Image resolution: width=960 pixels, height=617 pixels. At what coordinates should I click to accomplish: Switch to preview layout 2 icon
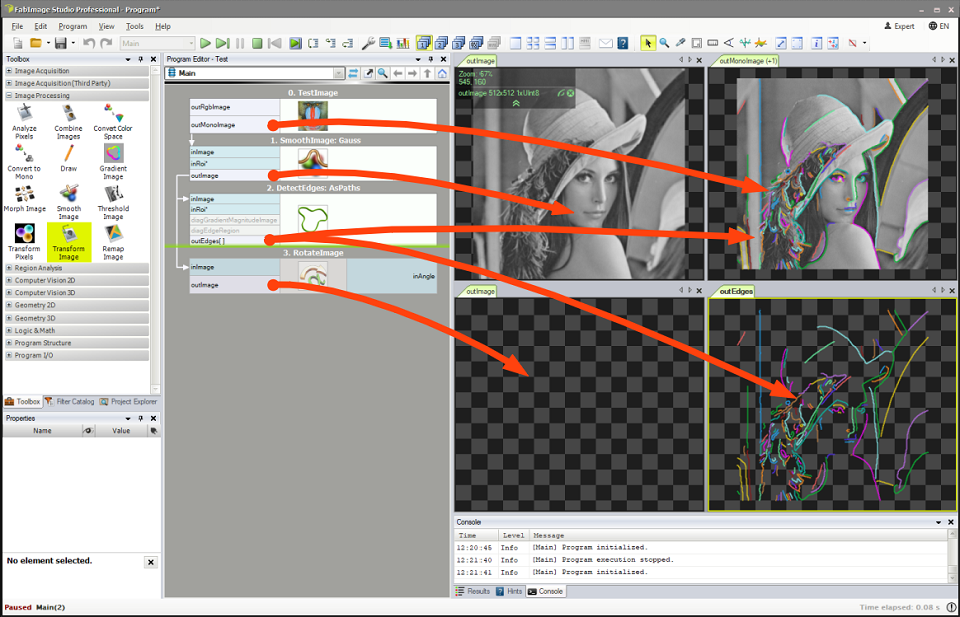pyautogui.click(x=441, y=43)
